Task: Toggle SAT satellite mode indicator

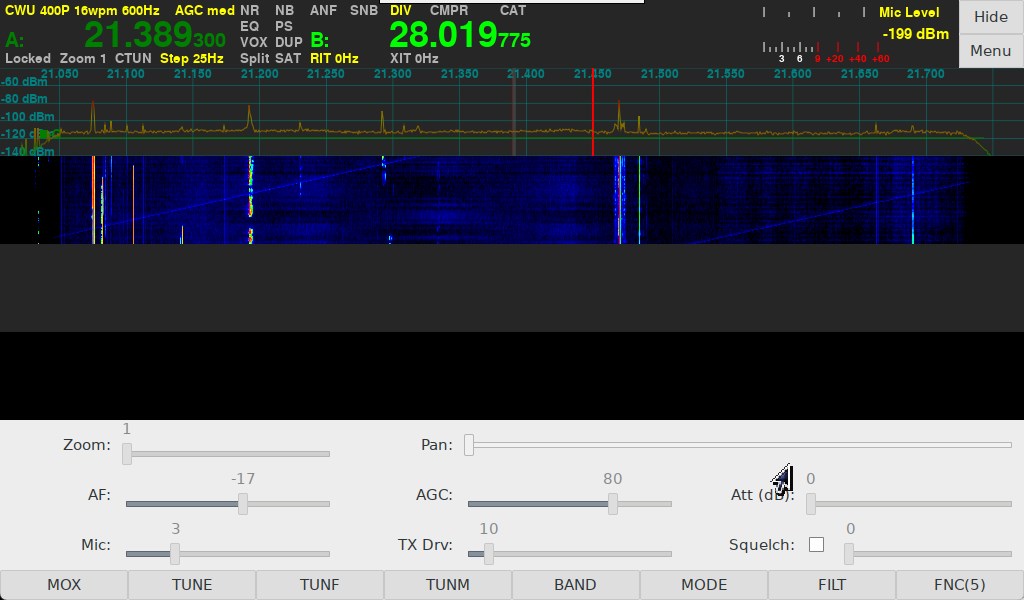Action: 288,58
